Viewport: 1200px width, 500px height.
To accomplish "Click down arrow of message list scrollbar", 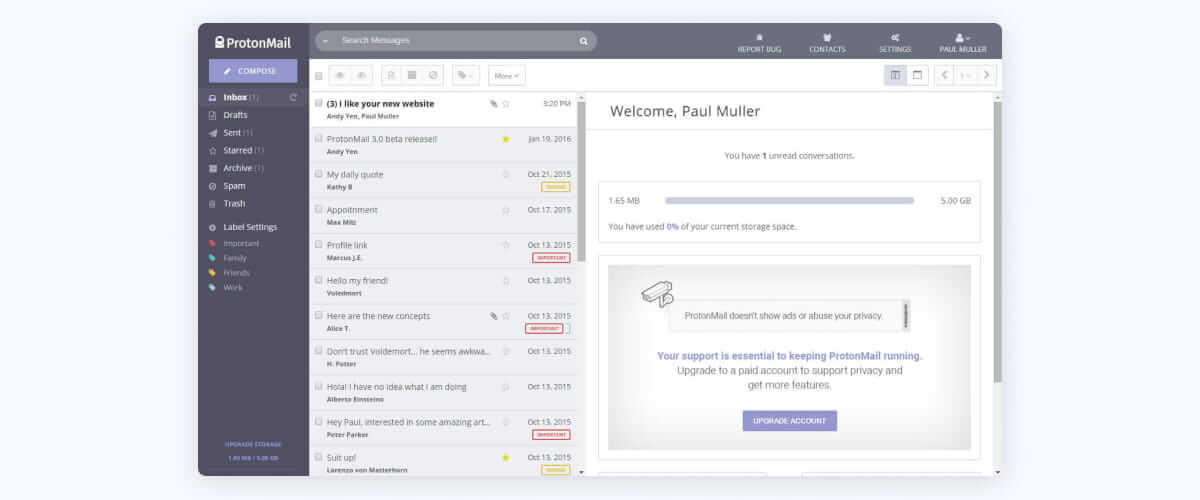I will click(x=581, y=470).
